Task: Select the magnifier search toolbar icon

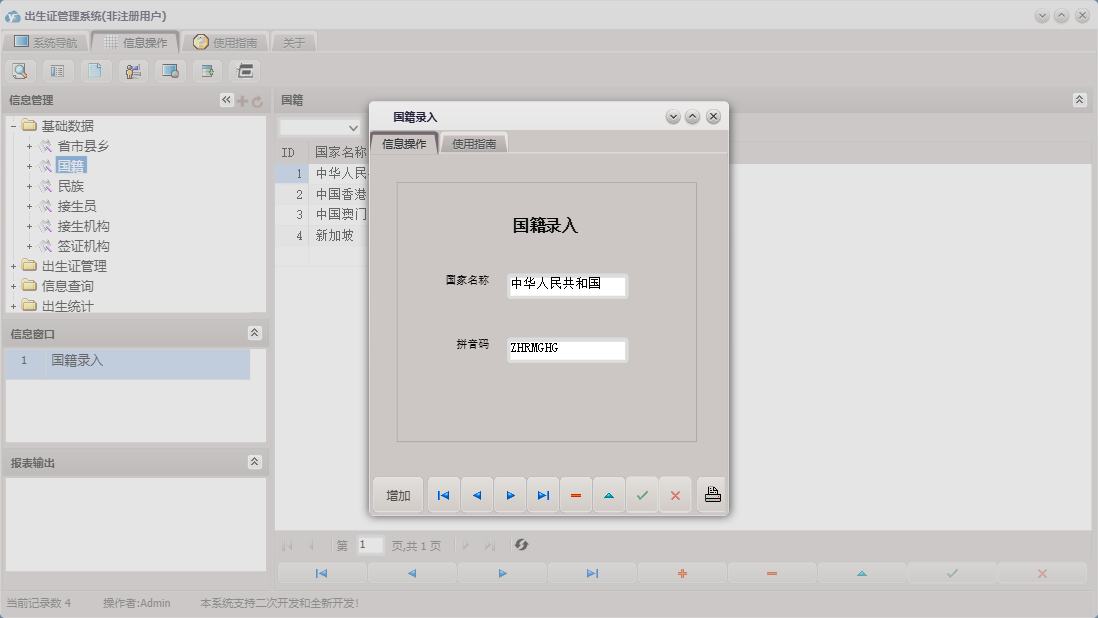Action: coord(20,70)
